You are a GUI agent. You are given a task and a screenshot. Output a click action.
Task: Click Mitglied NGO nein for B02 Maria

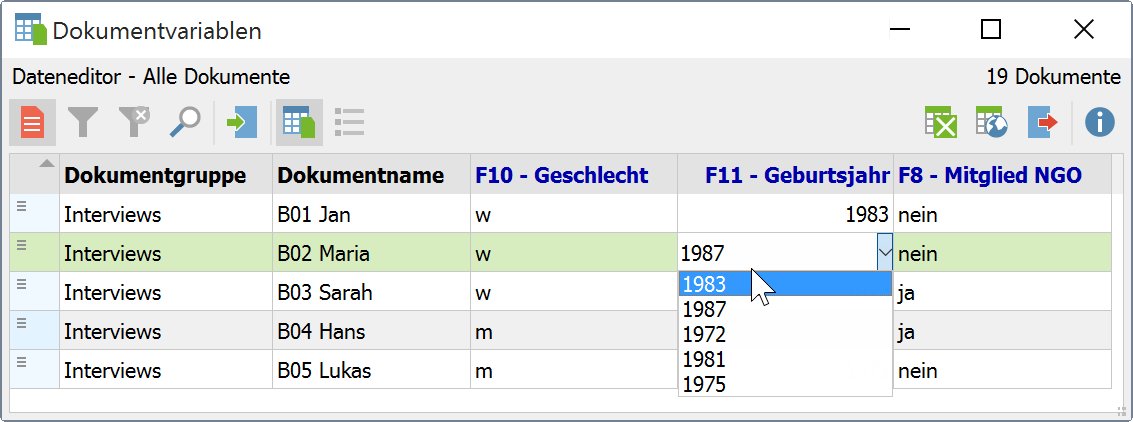coord(1003,253)
